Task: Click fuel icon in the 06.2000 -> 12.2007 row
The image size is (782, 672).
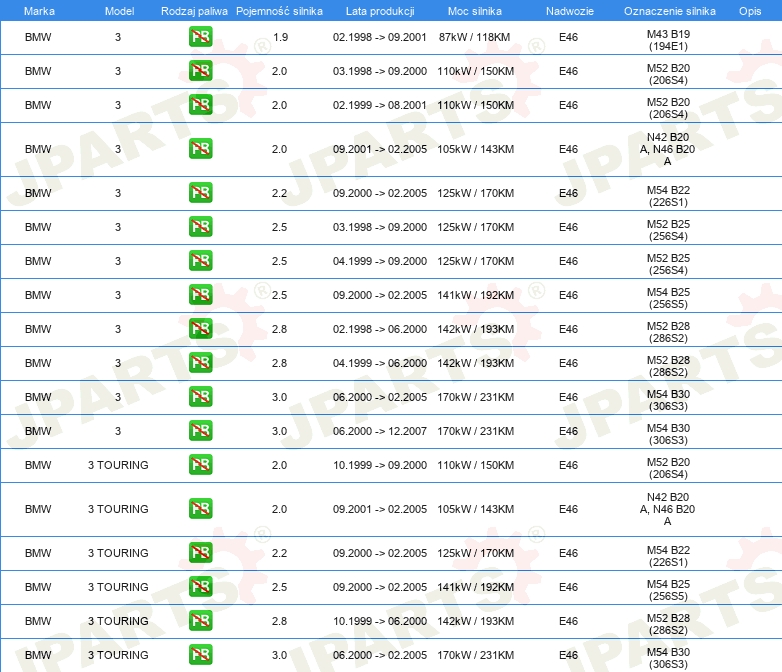Action: click(200, 431)
